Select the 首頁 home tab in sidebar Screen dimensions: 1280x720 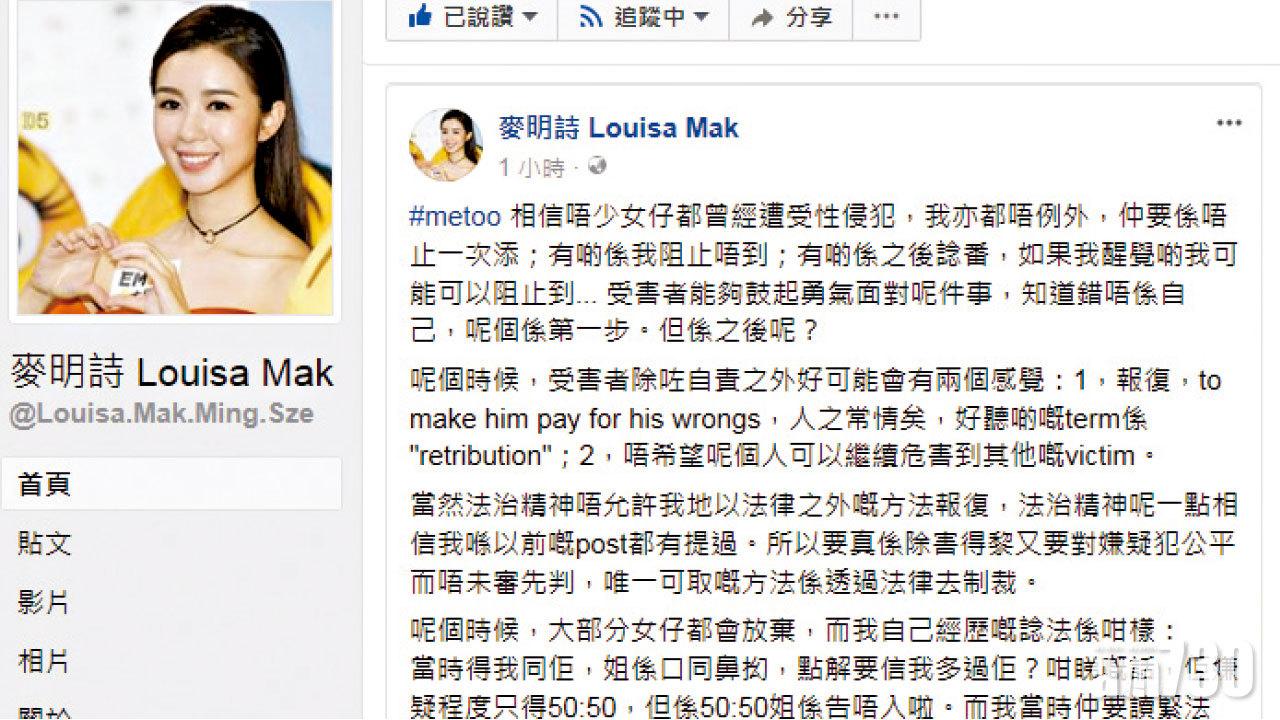click(x=172, y=484)
